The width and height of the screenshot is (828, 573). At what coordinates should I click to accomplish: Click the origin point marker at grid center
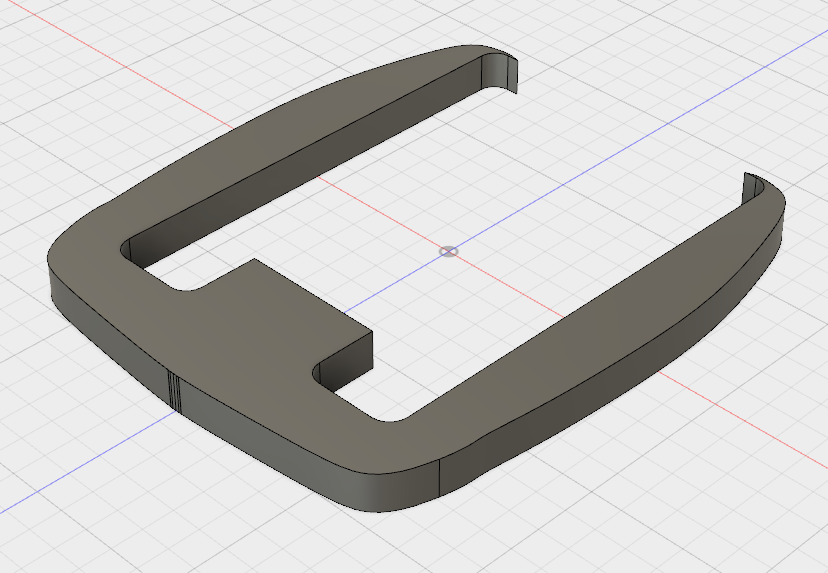[449, 251]
